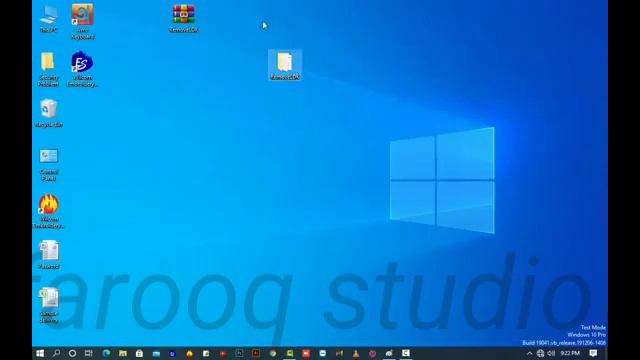Select the orange keyboard app shortcut
The width and height of the screenshot is (640, 360).
[82, 22]
